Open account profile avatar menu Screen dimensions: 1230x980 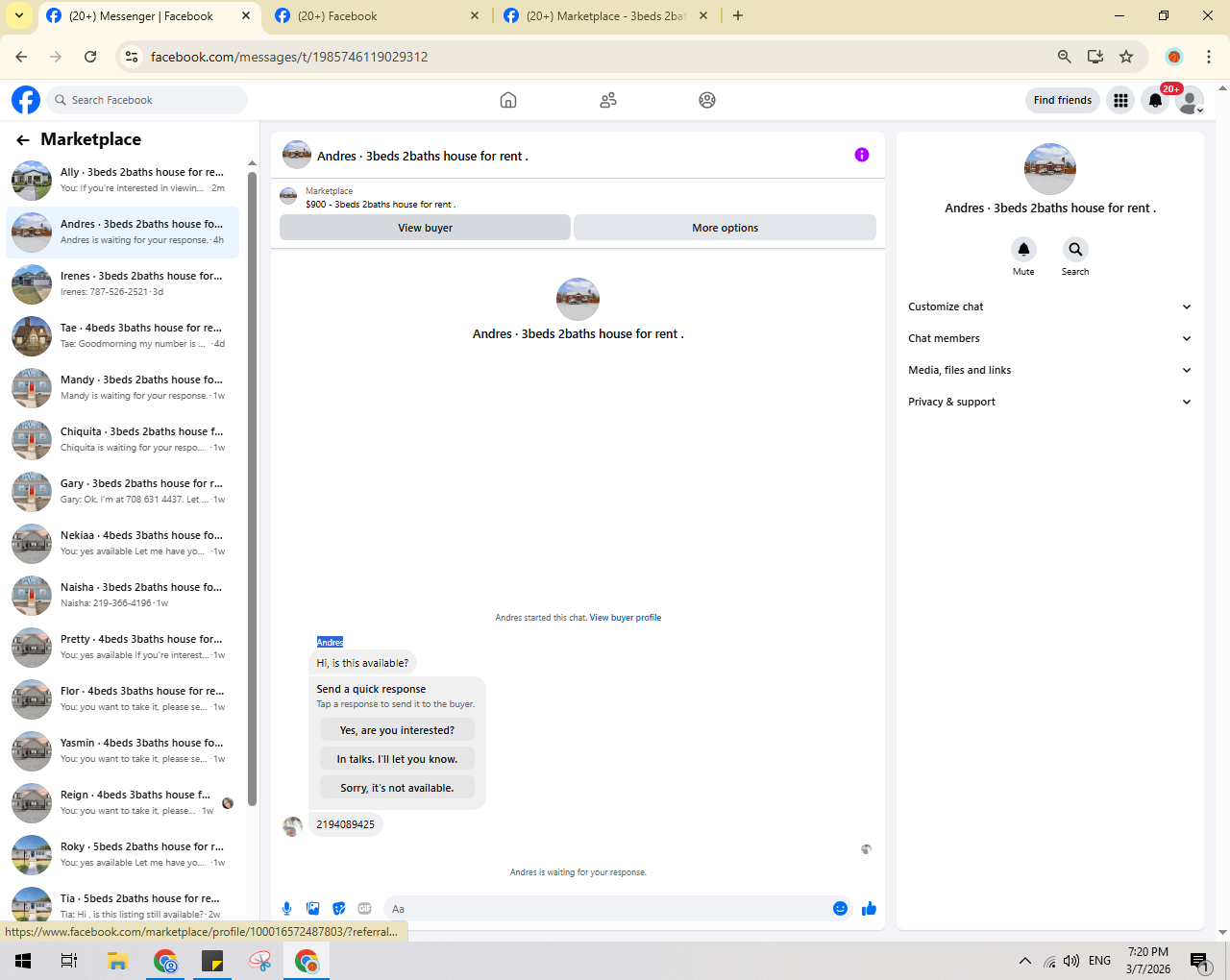pyautogui.click(x=1190, y=100)
